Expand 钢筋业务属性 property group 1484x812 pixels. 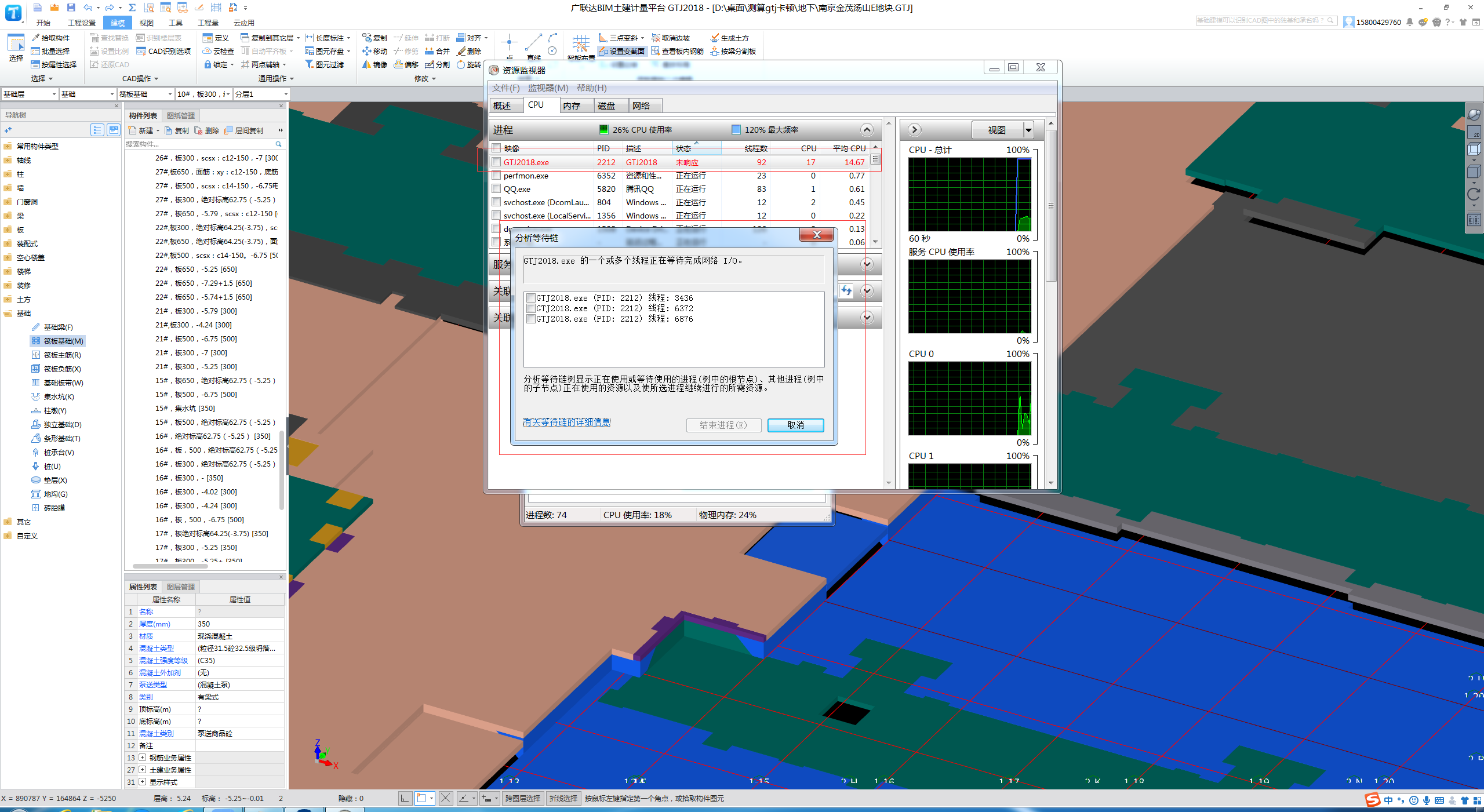coord(142,758)
